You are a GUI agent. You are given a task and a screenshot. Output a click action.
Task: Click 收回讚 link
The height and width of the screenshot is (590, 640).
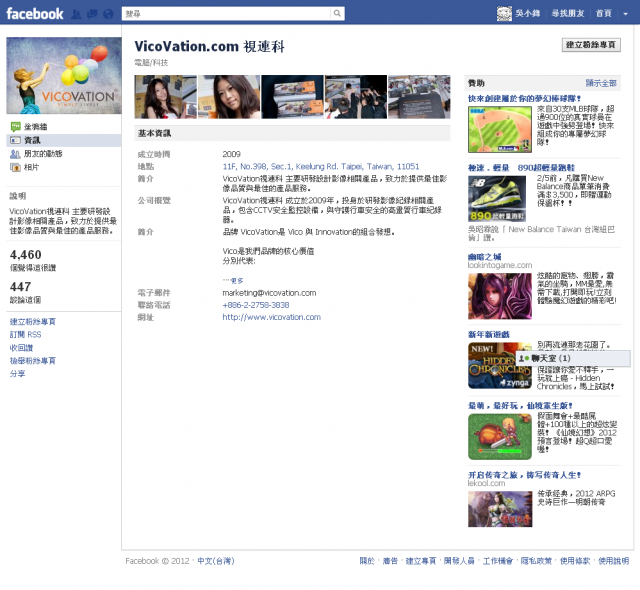[21, 348]
